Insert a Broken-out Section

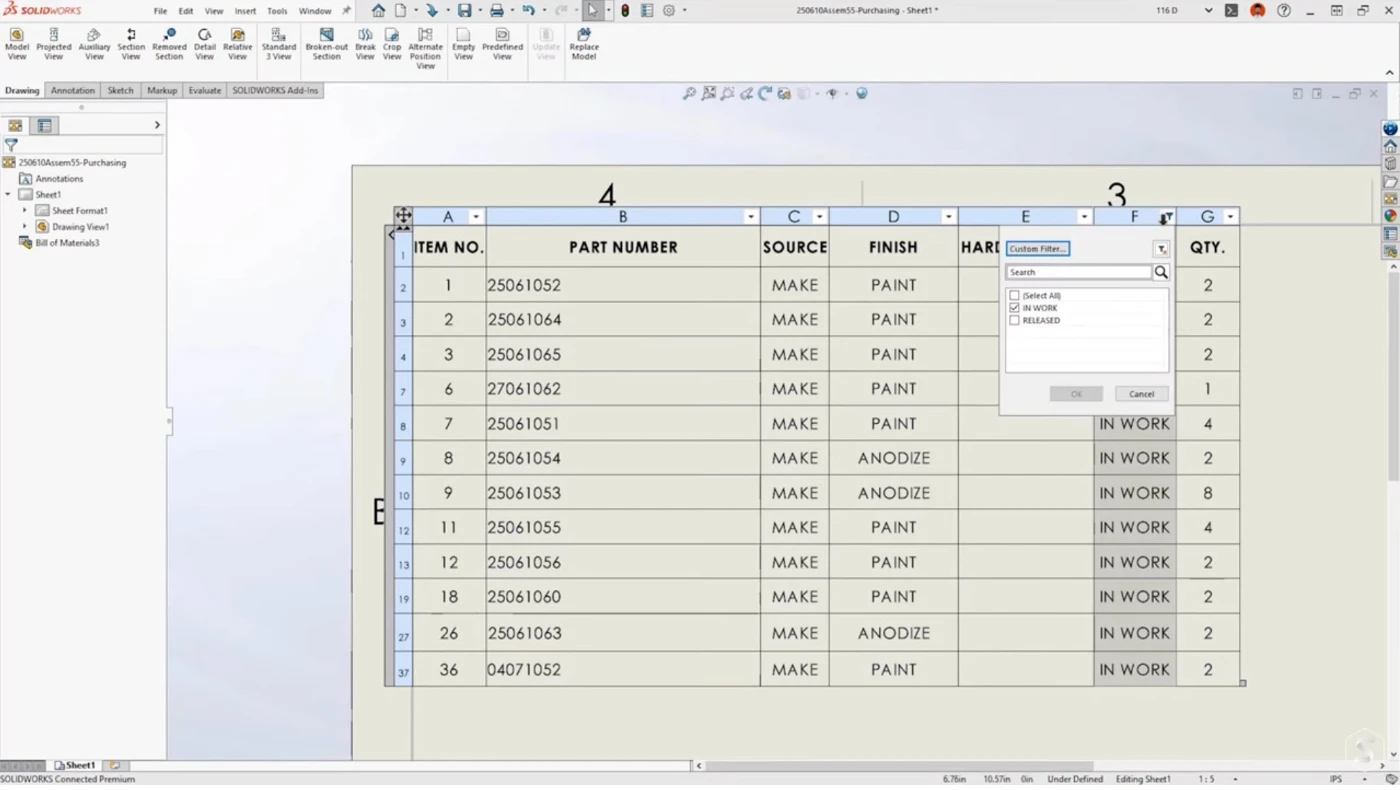tap(326, 45)
